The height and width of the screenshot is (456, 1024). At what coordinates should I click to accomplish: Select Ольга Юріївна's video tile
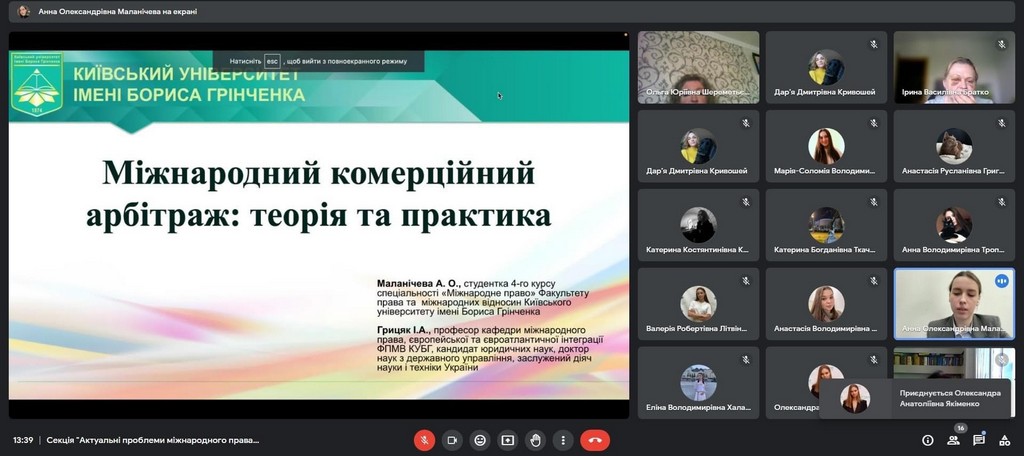click(698, 67)
